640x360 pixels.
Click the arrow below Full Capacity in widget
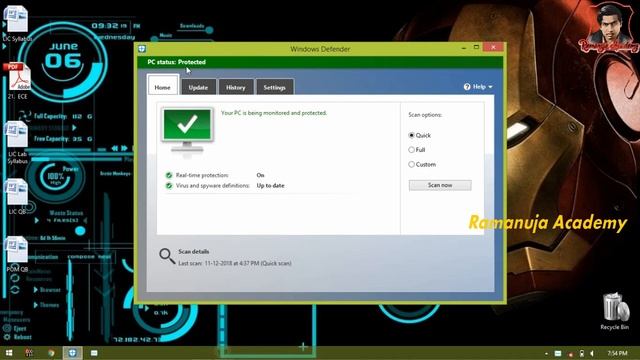tap(74, 128)
